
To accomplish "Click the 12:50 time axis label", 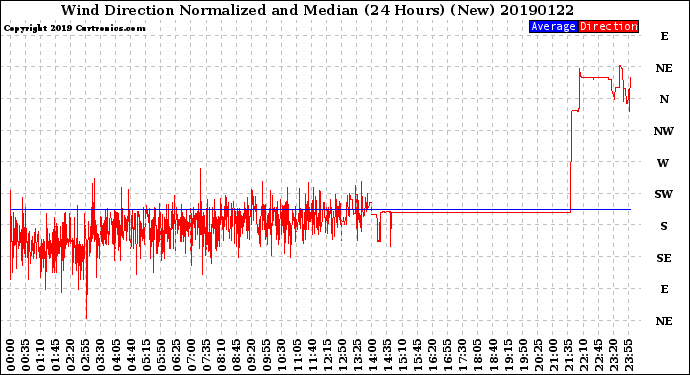I will pyautogui.click(x=342, y=355).
